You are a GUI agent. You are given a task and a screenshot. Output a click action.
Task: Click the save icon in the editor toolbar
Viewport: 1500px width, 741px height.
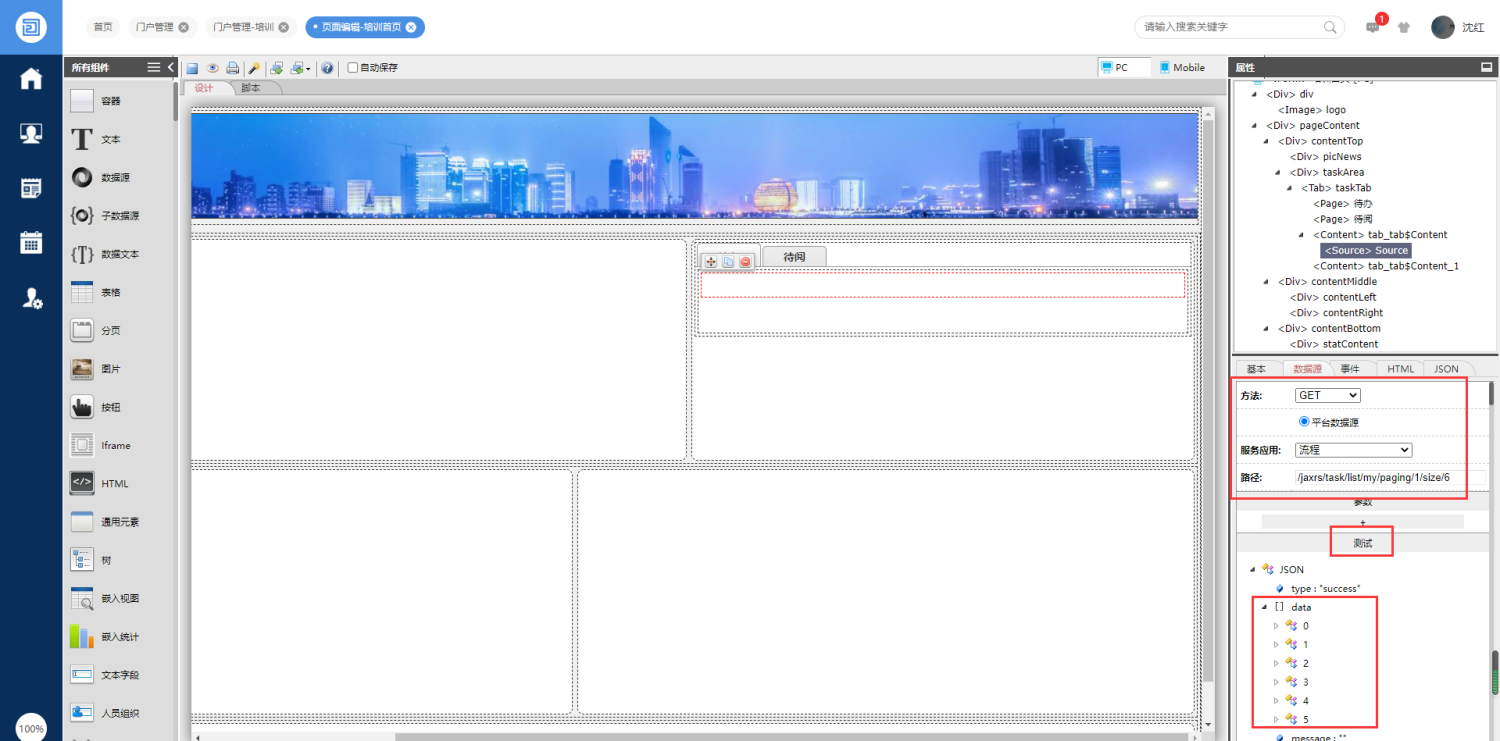193,68
